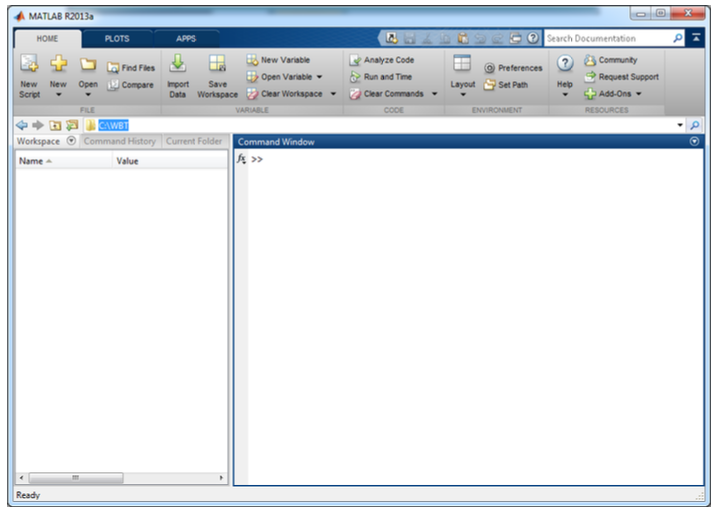Click Request Support
This screenshot has height=515, width=718.
[x=621, y=77]
